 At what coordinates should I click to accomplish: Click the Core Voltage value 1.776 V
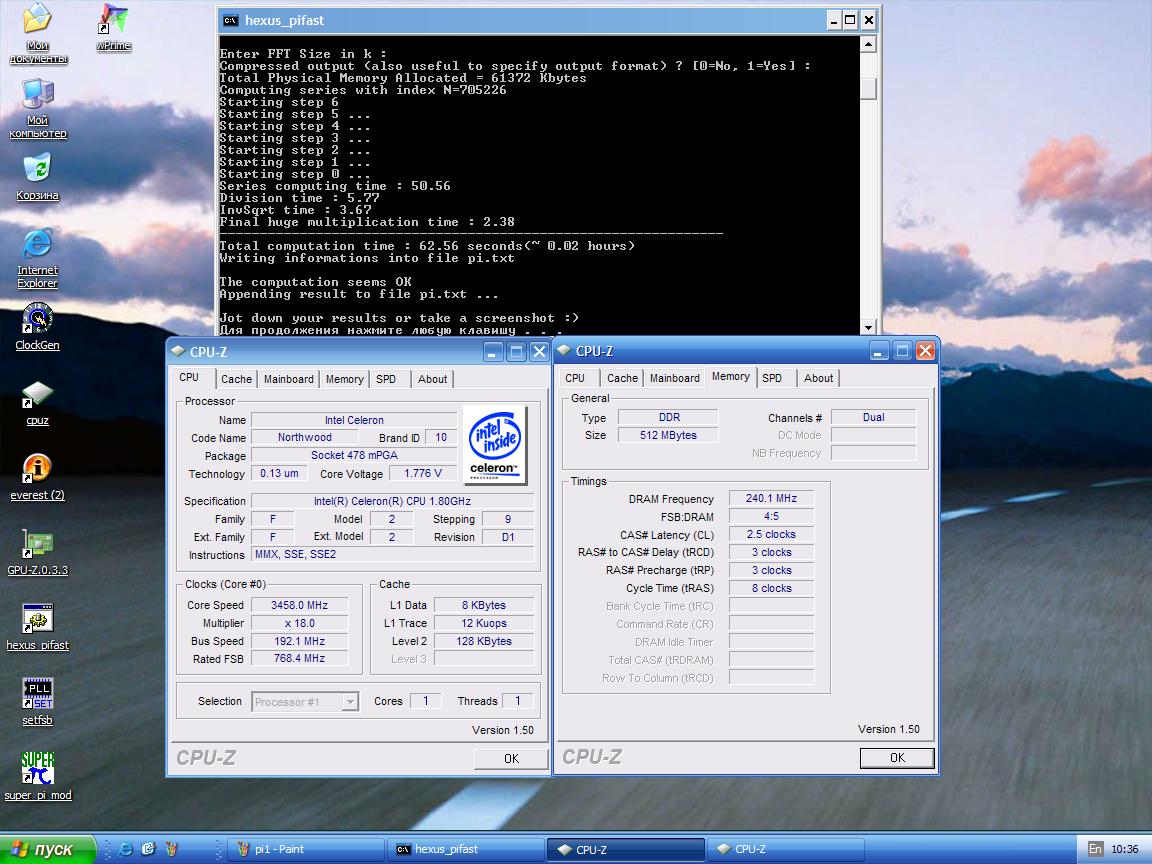[x=422, y=474]
